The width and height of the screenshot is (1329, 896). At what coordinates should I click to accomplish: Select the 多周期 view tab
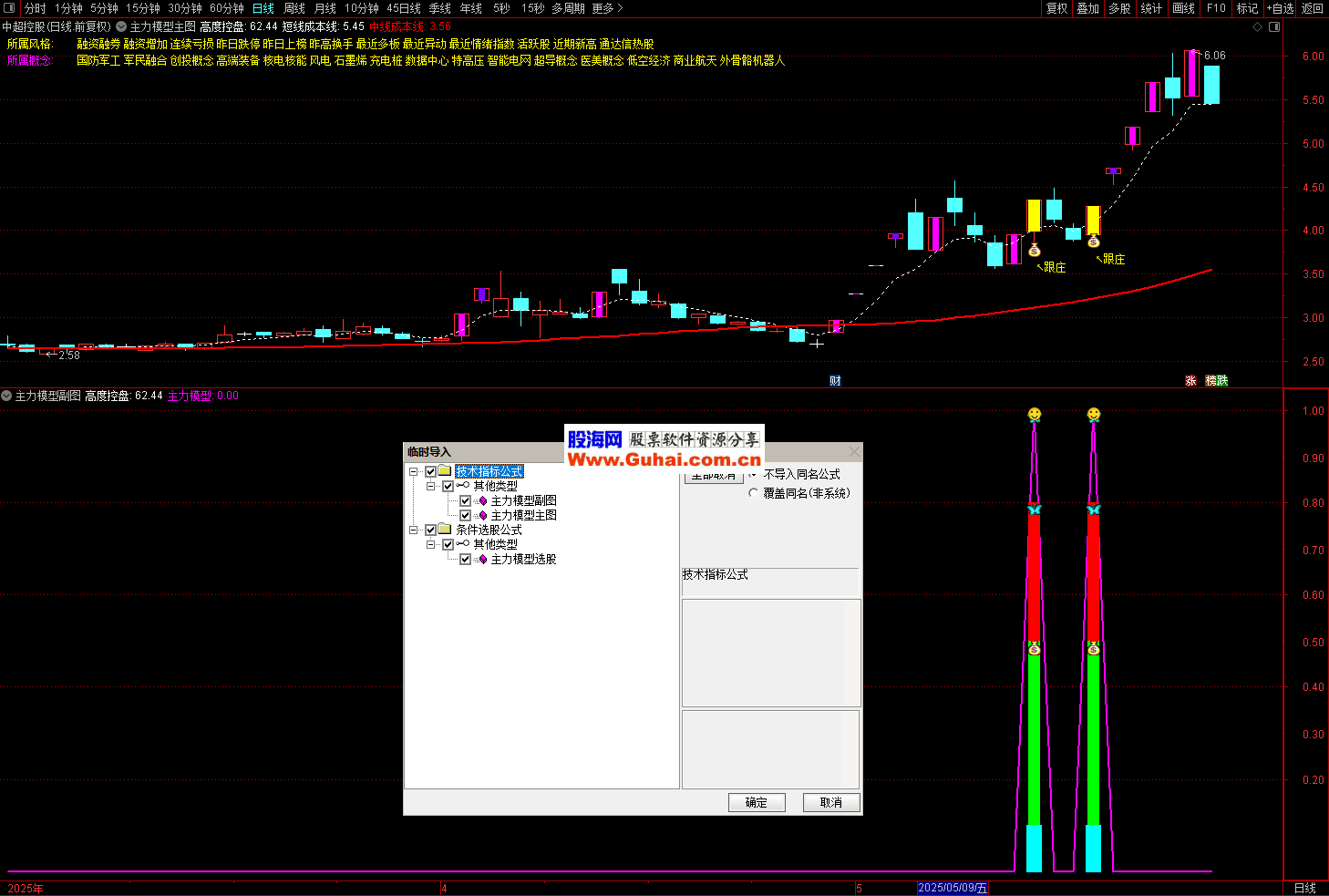[568, 8]
